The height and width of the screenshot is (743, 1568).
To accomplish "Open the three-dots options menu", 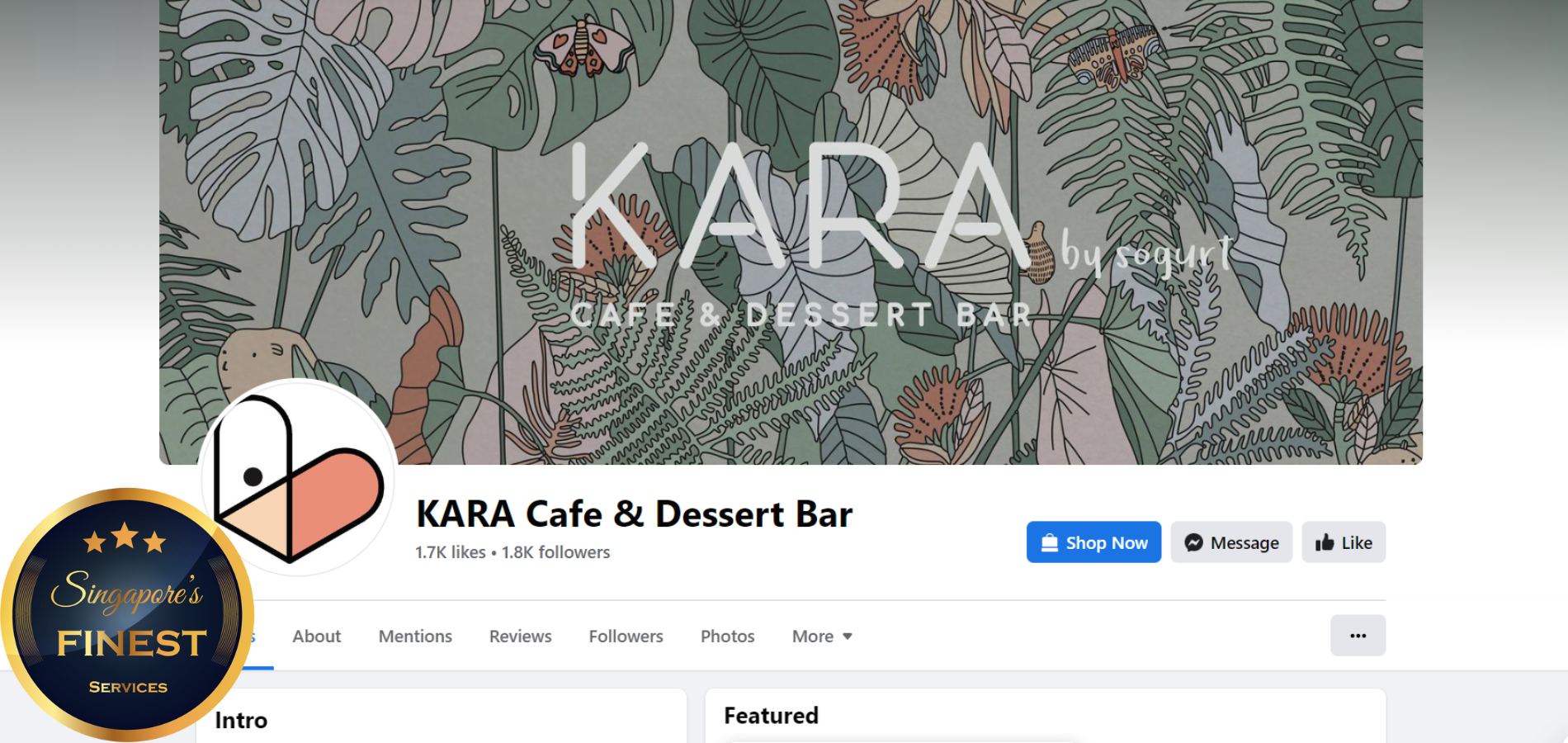I will coord(1358,636).
